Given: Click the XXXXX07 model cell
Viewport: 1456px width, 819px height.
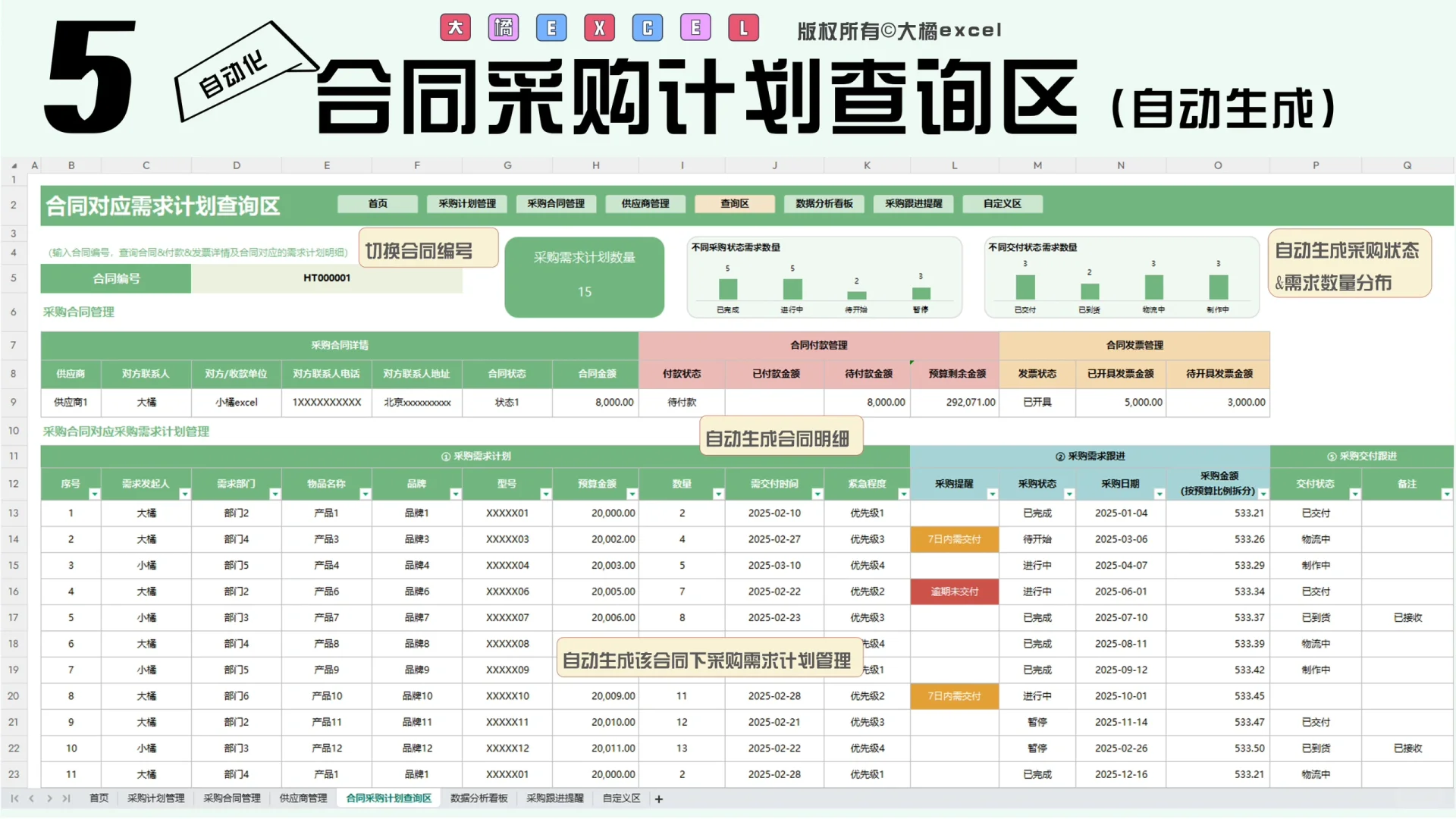Looking at the screenshot, I should click(x=507, y=618).
